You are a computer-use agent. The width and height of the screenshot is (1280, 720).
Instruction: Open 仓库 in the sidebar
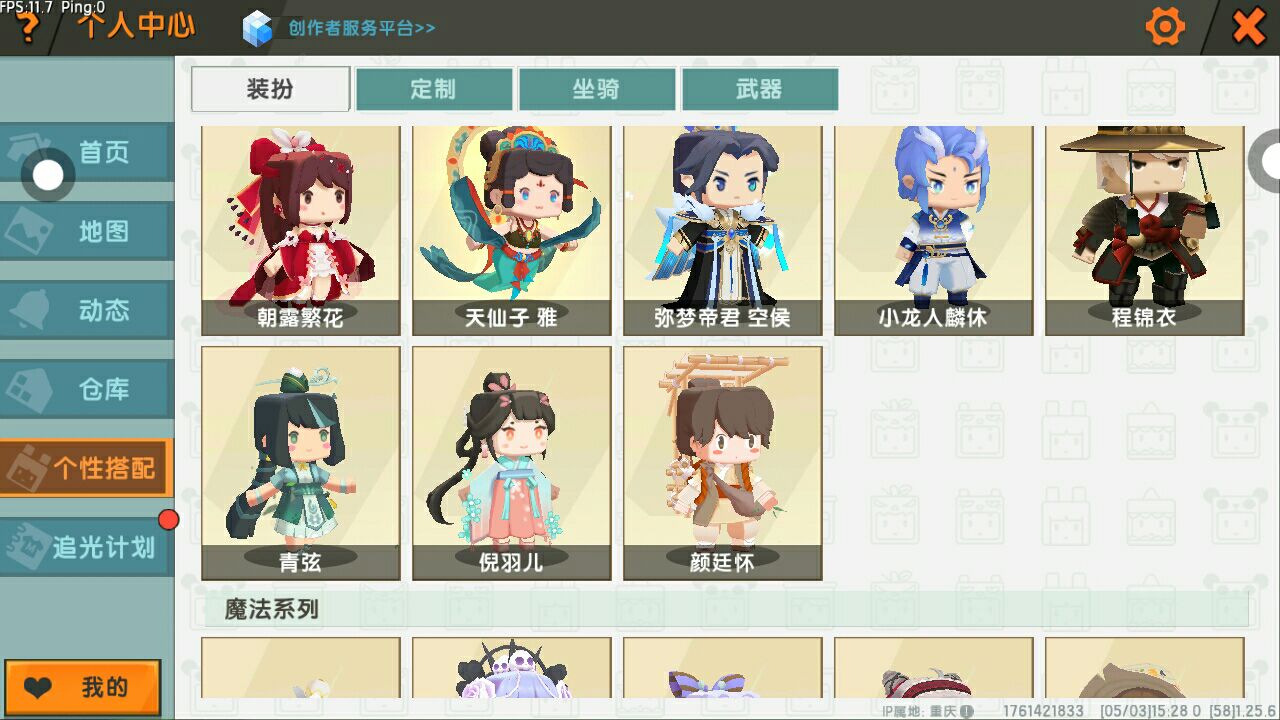86,389
